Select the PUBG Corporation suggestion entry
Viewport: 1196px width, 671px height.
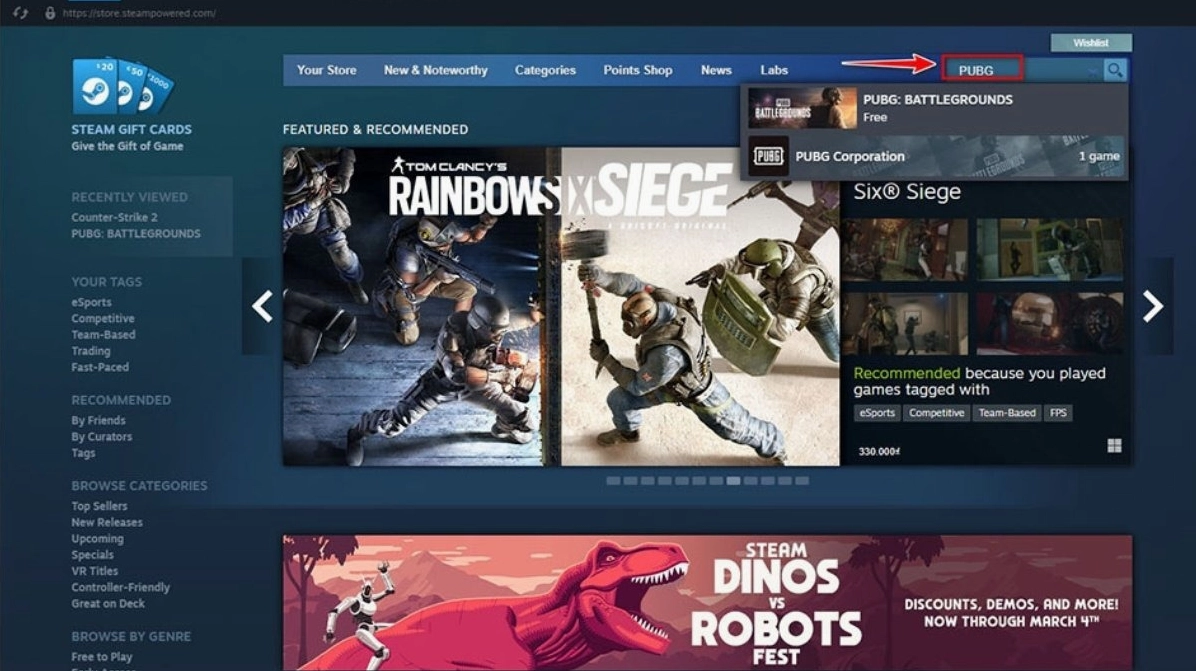tap(852, 156)
